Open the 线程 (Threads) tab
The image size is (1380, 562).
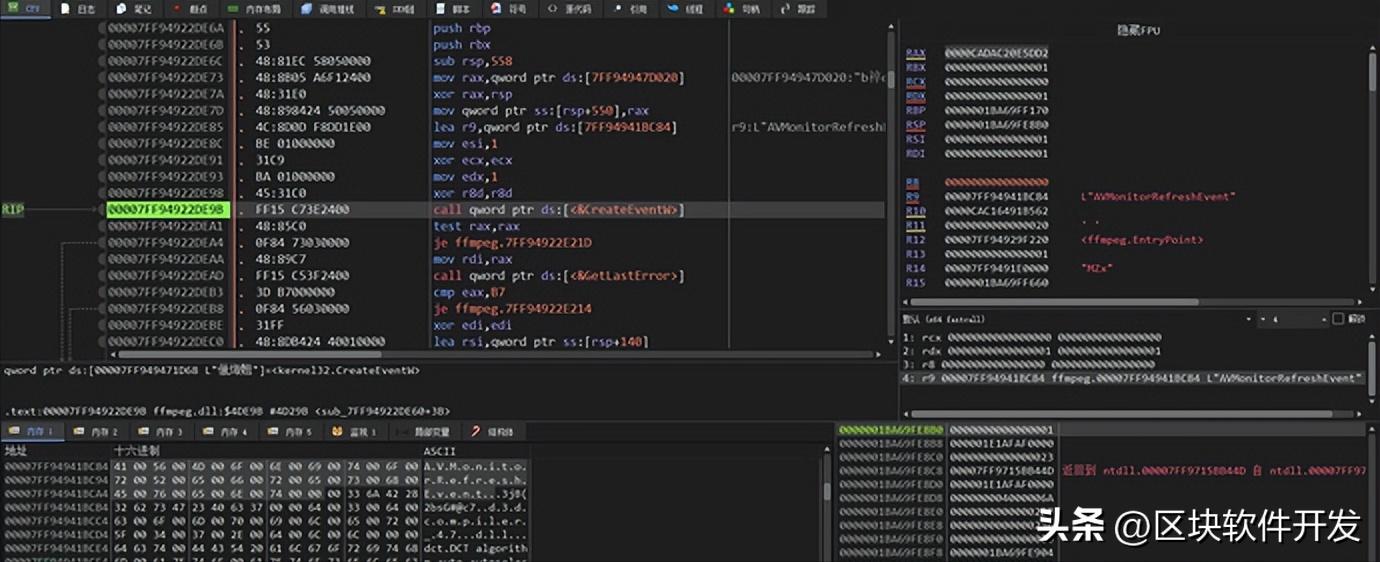point(687,9)
